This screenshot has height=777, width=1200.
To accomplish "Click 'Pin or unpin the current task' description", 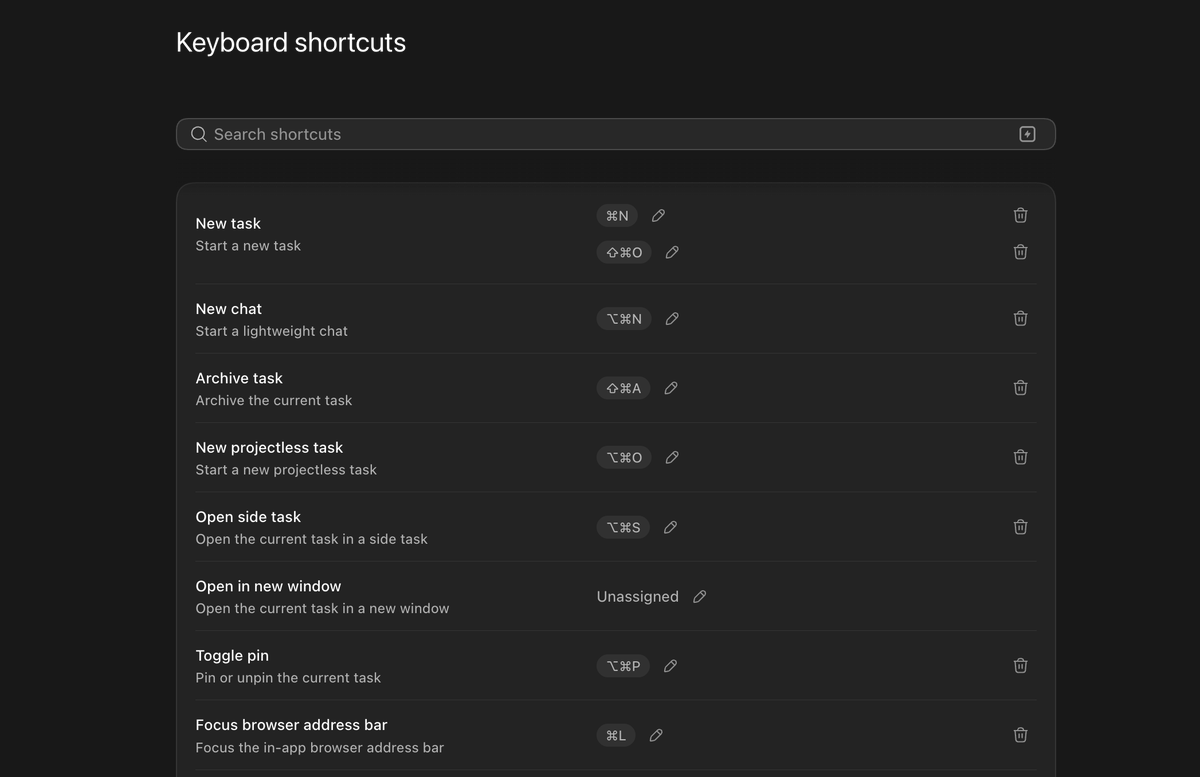I will coord(288,677).
